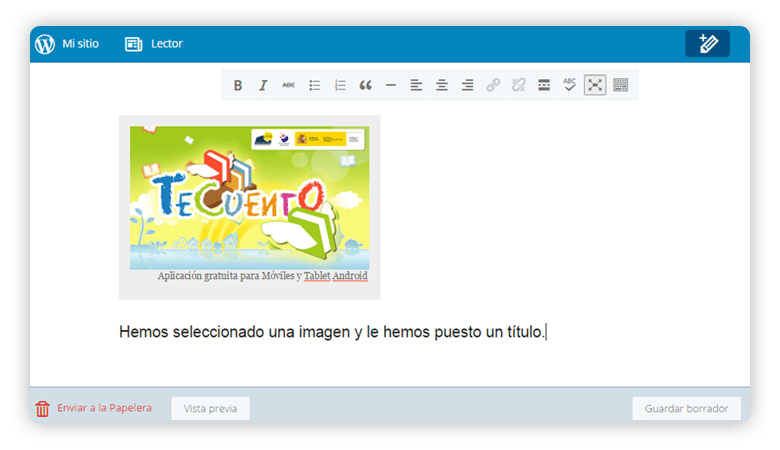The width and height of the screenshot is (780, 450).
Task: Insert a blockquote
Action: (365, 86)
